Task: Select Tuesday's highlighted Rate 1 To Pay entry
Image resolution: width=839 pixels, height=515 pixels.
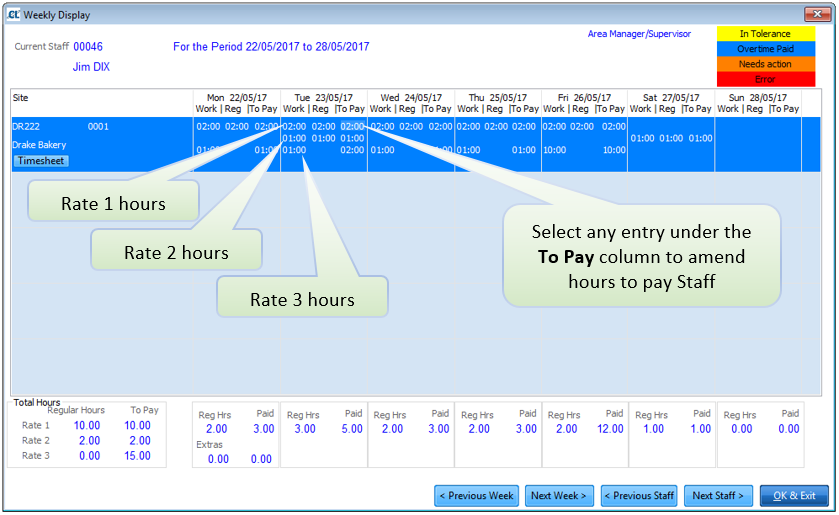Action: tap(352, 127)
